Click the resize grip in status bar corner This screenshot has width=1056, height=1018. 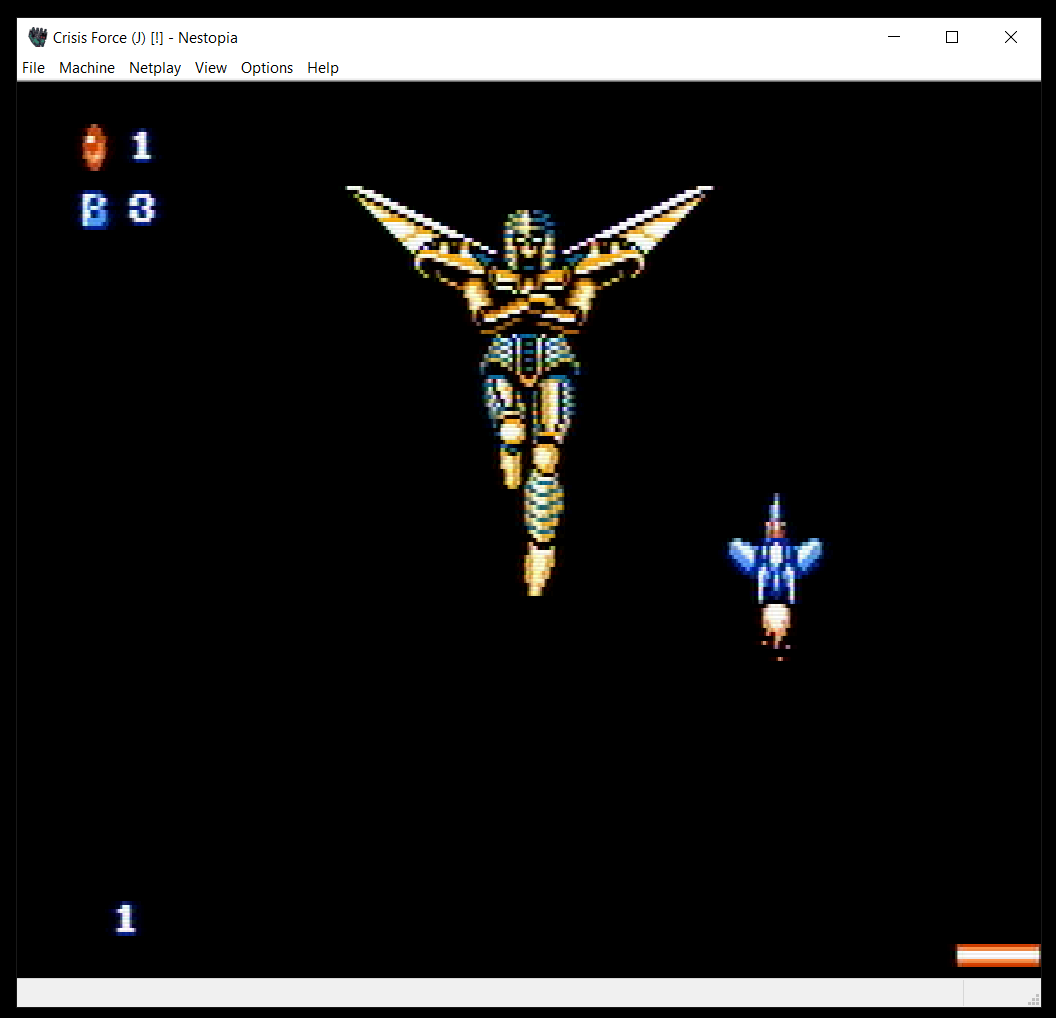[x=1034, y=1000]
